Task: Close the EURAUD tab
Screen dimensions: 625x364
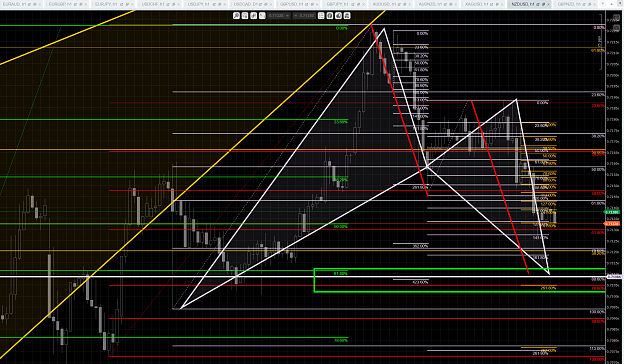Action: pos(40,4)
